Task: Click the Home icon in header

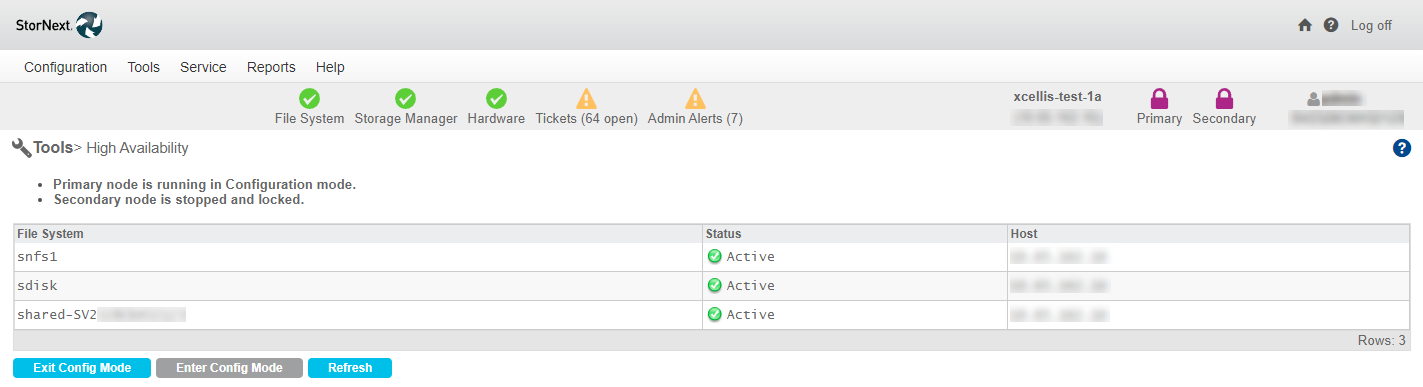Action: point(1305,25)
